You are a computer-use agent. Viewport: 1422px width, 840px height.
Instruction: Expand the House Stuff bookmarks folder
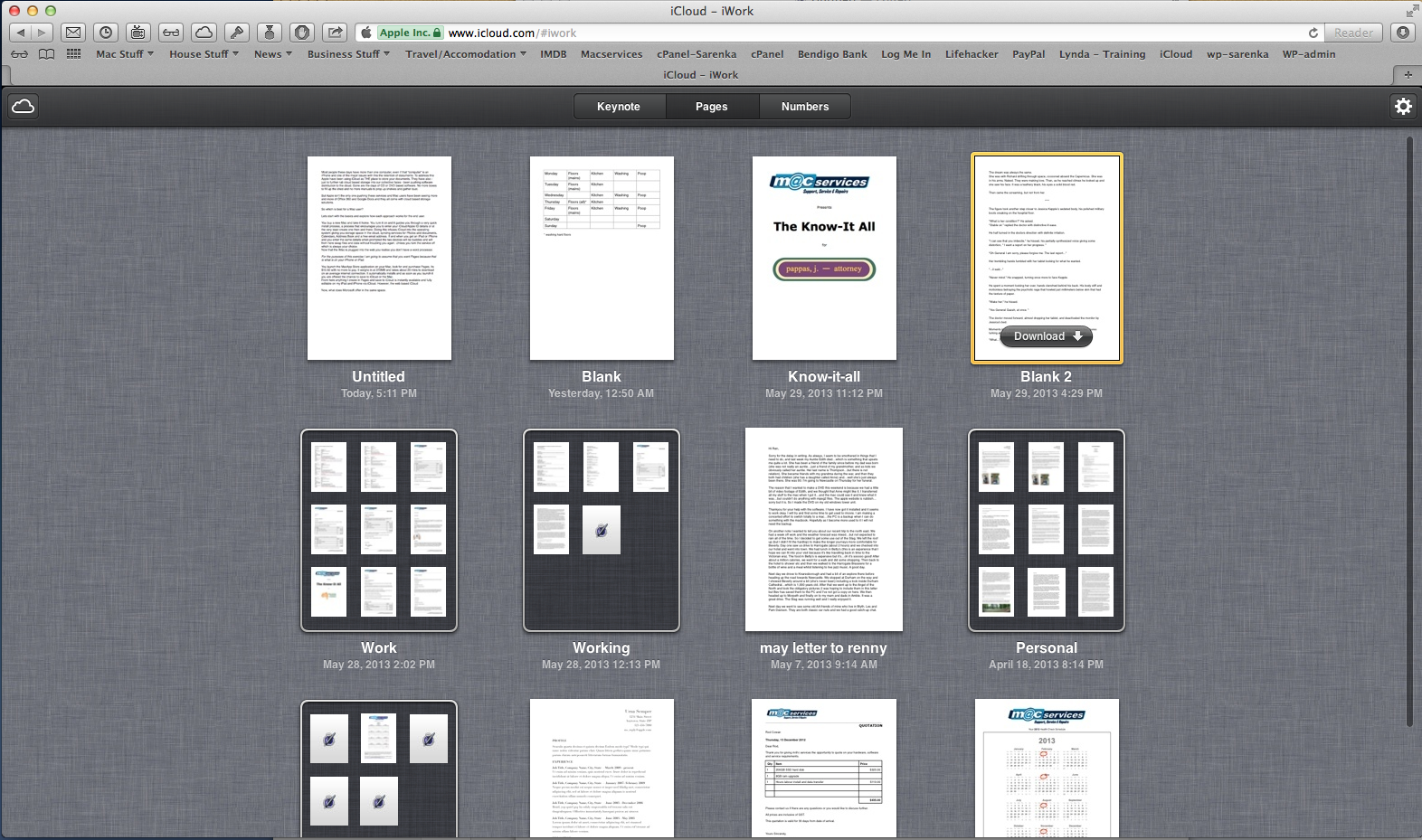204,54
